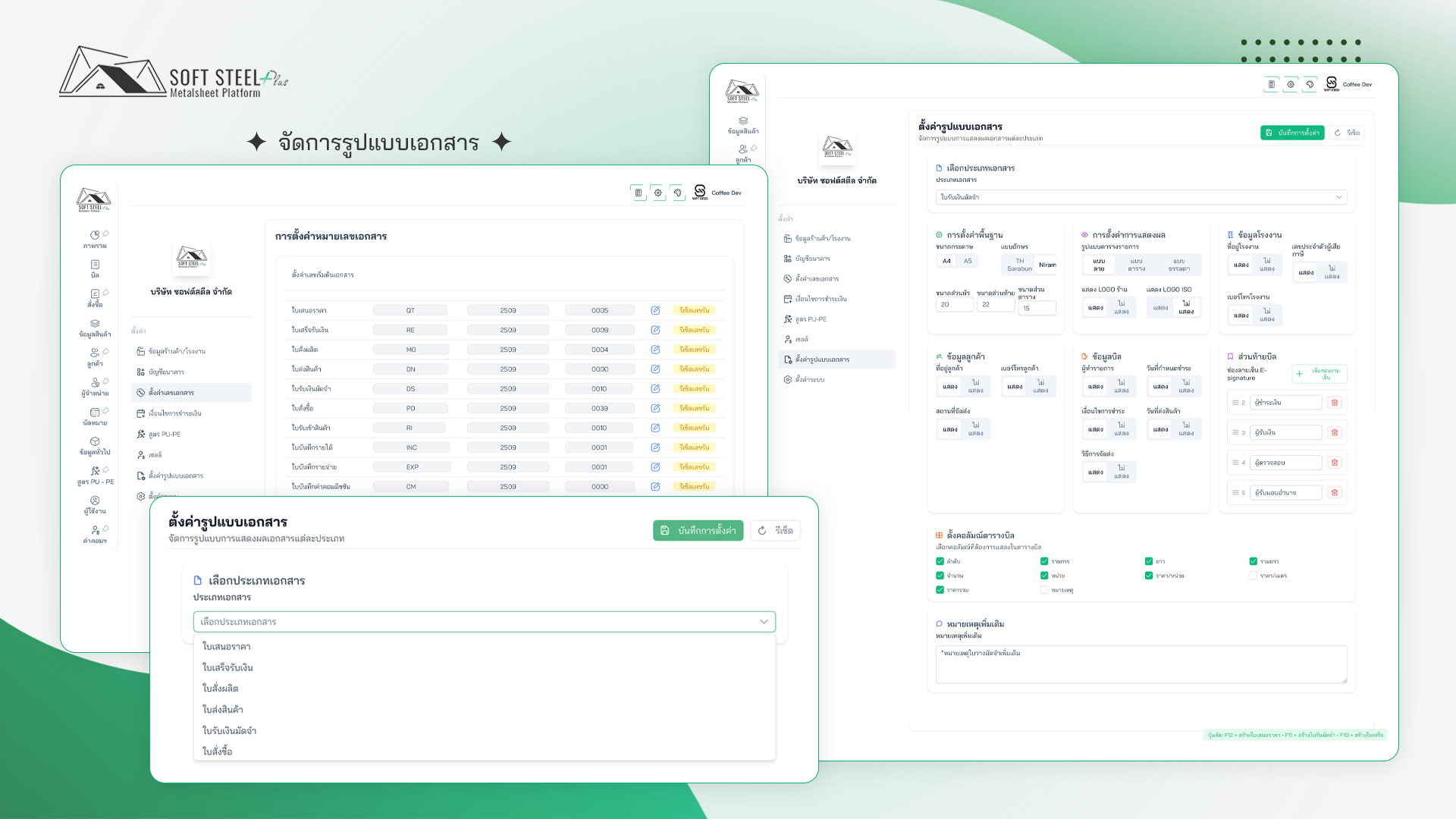Remove the ผู้ตรวจสอบ signature with trash icon
This screenshot has height=819, width=1456.
pos(1335,463)
